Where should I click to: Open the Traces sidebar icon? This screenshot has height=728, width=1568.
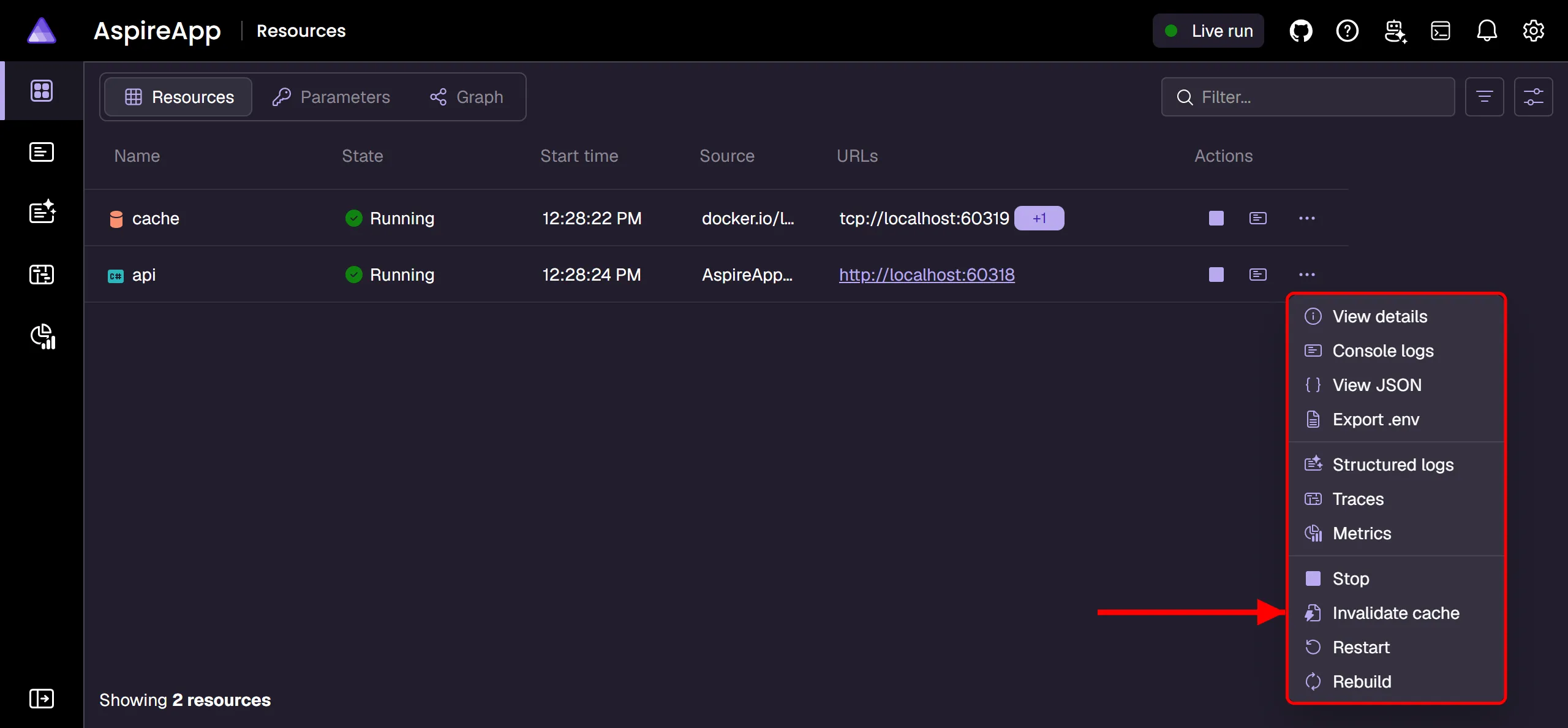point(42,274)
